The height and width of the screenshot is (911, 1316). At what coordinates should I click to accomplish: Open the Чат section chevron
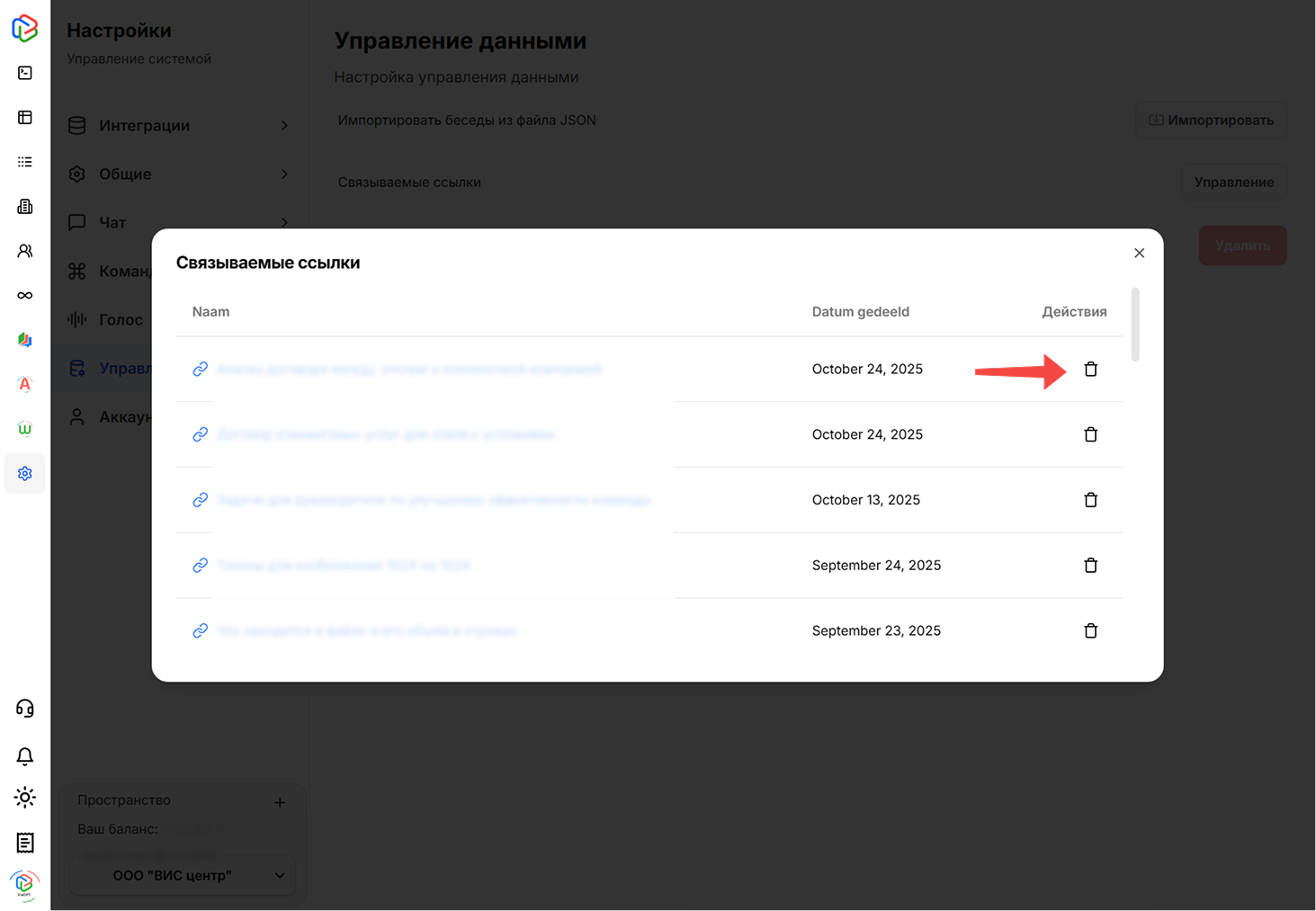(x=284, y=222)
